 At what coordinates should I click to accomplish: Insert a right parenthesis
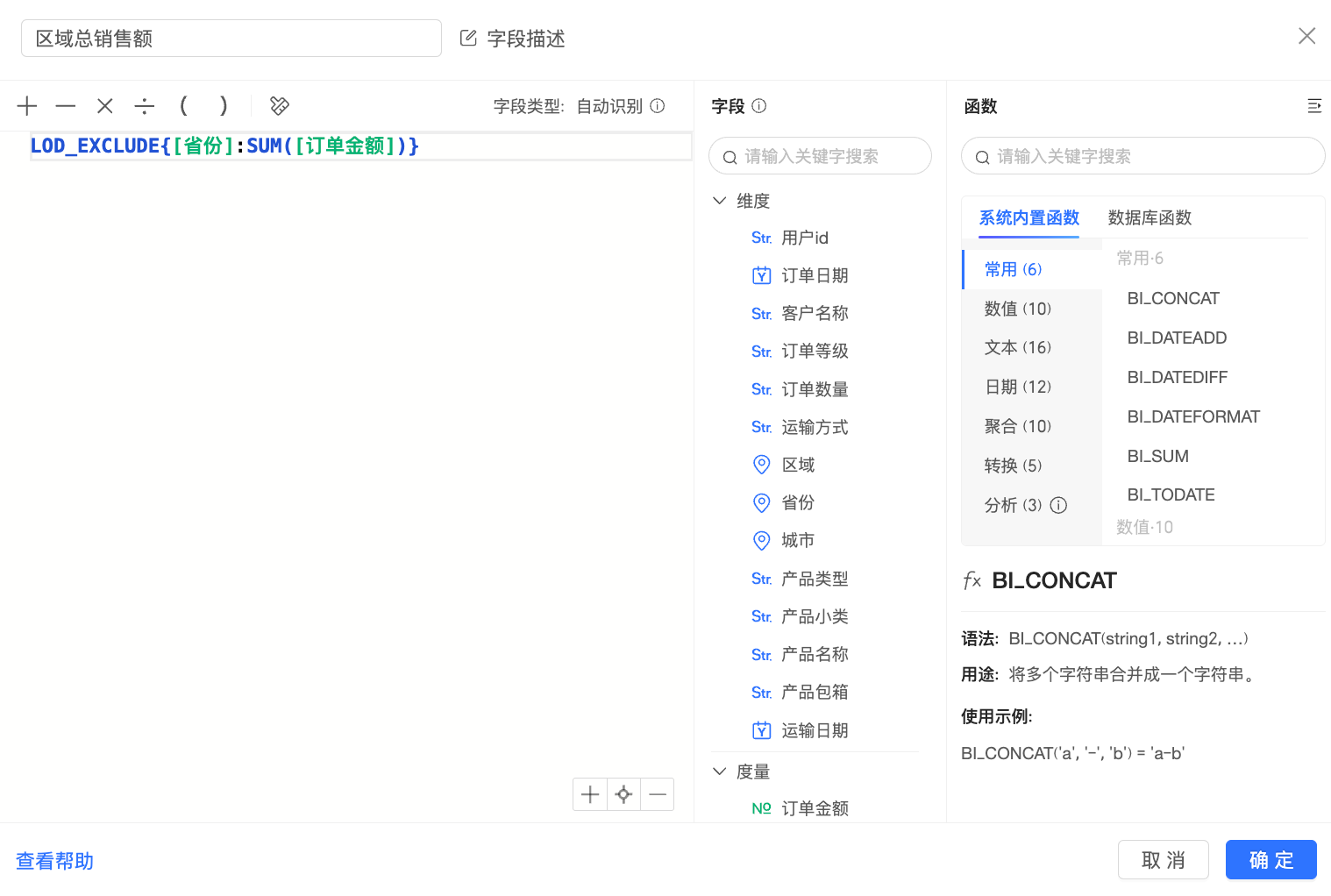(x=224, y=106)
